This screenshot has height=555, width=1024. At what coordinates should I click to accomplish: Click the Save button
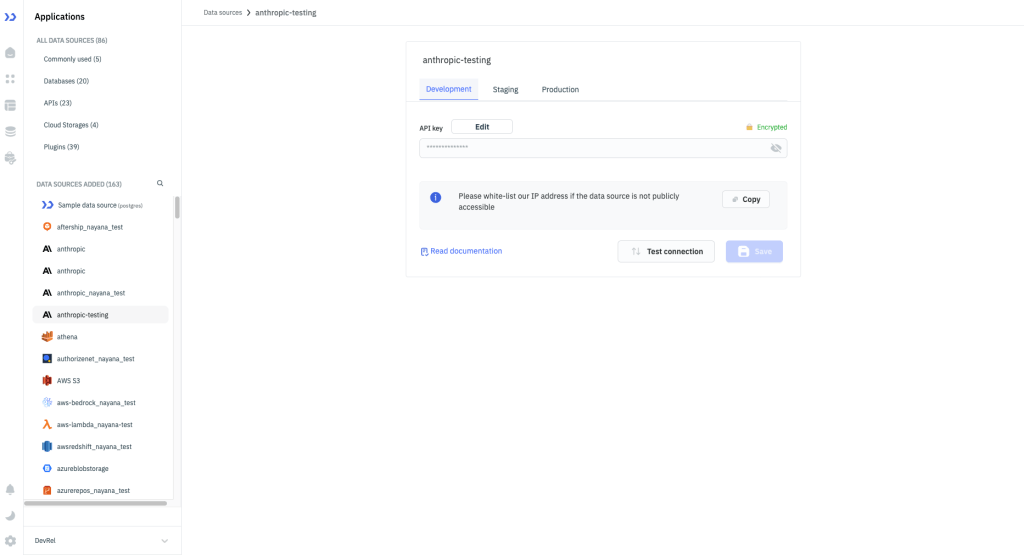(x=754, y=251)
